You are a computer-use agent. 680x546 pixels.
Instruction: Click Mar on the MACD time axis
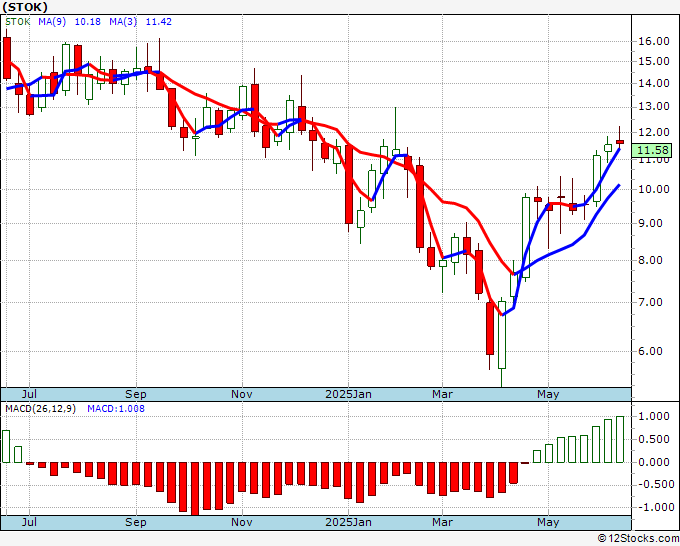[x=442, y=522]
